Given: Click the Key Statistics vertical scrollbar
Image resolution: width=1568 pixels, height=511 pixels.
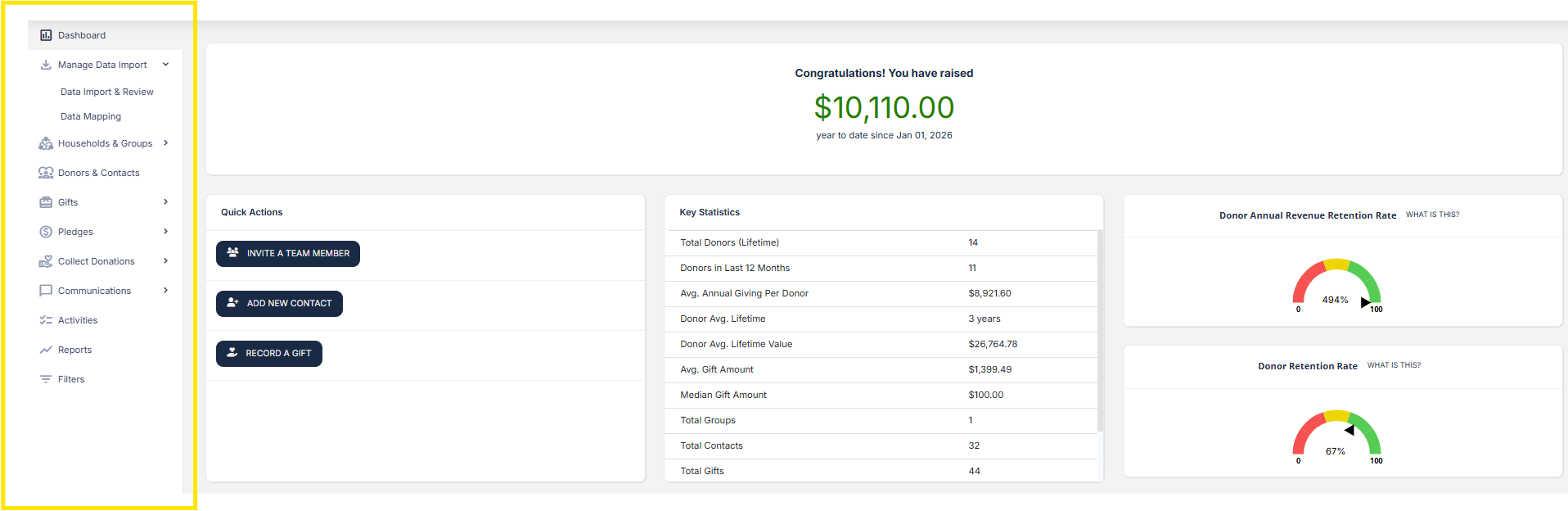Looking at the screenshot, I should (x=1100, y=332).
